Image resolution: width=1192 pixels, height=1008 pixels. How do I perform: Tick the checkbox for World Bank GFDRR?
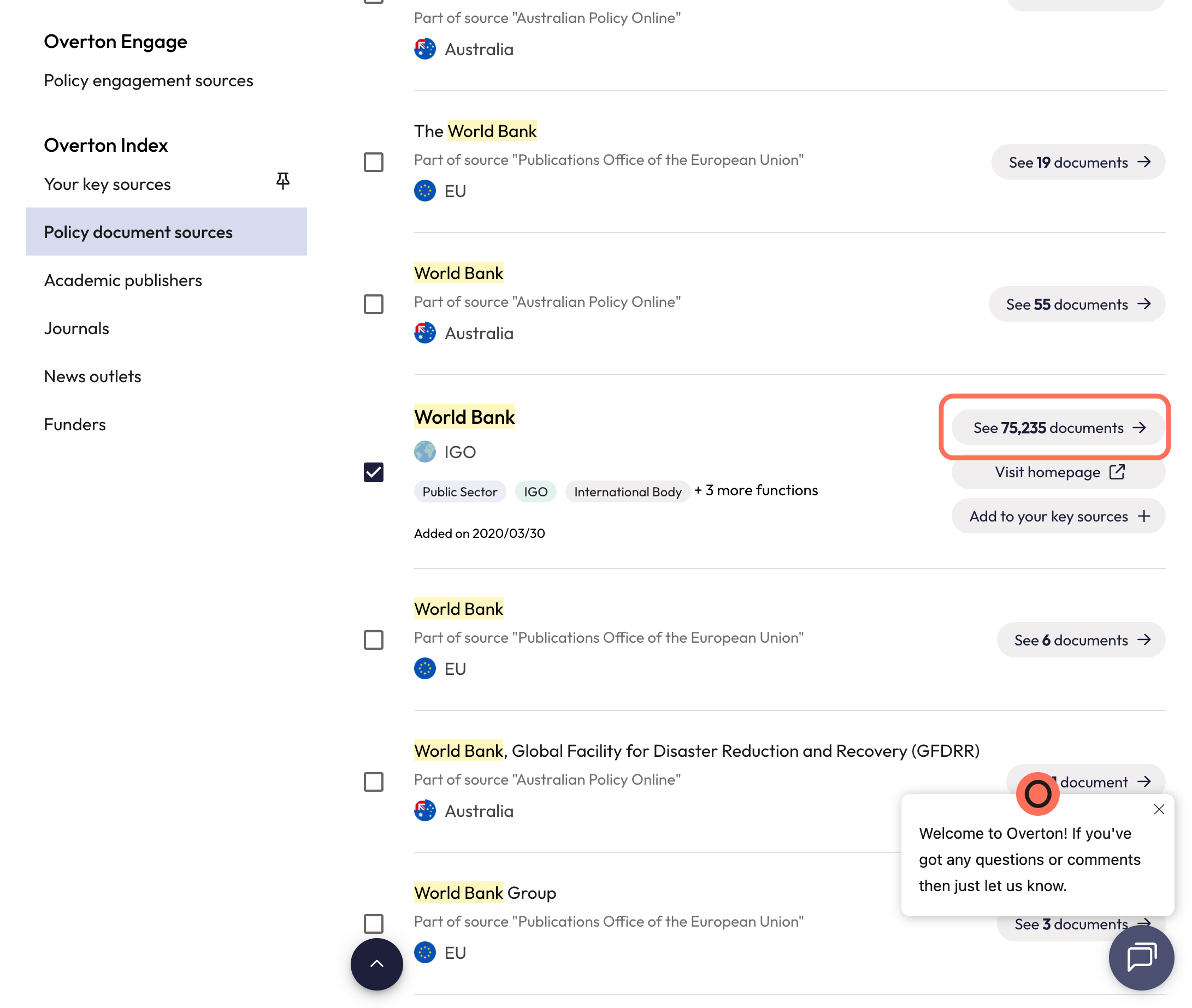[x=373, y=781]
